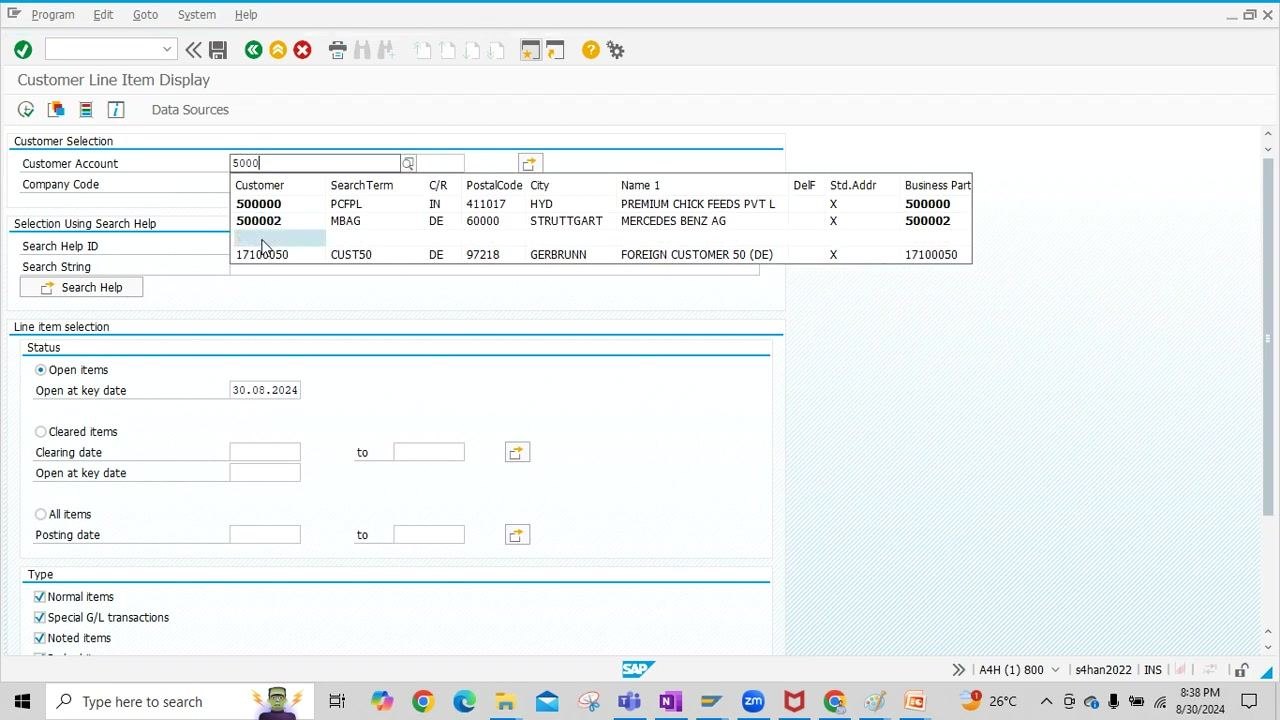Open Microsoft Teams from taskbar

click(x=629, y=701)
